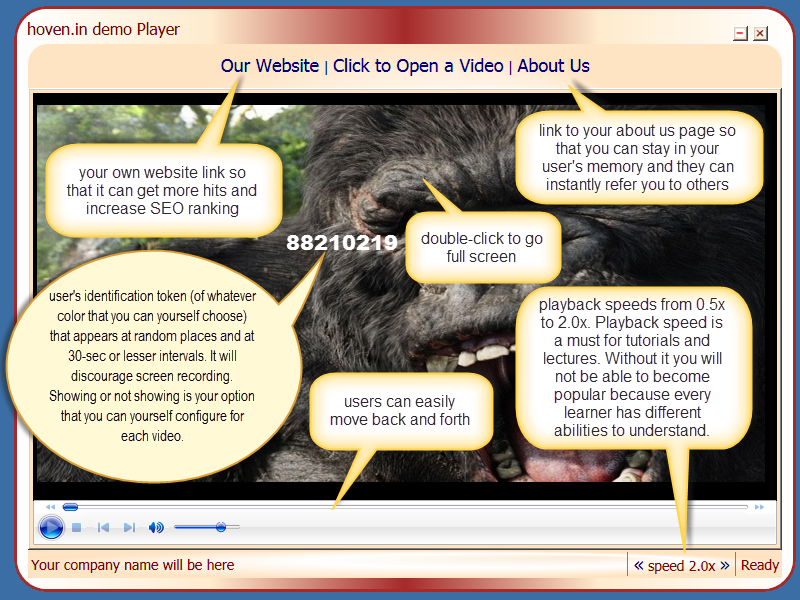
Task: Select 'About Us' in the top navigation
Action: [553, 65]
